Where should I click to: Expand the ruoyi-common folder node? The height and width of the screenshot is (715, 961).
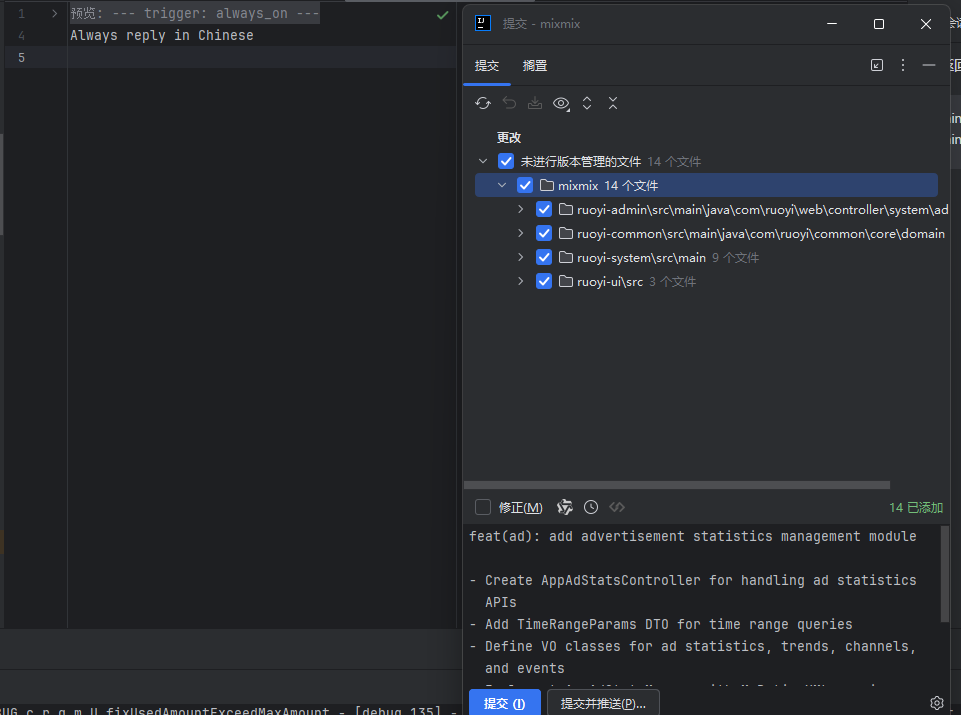click(520, 233)
